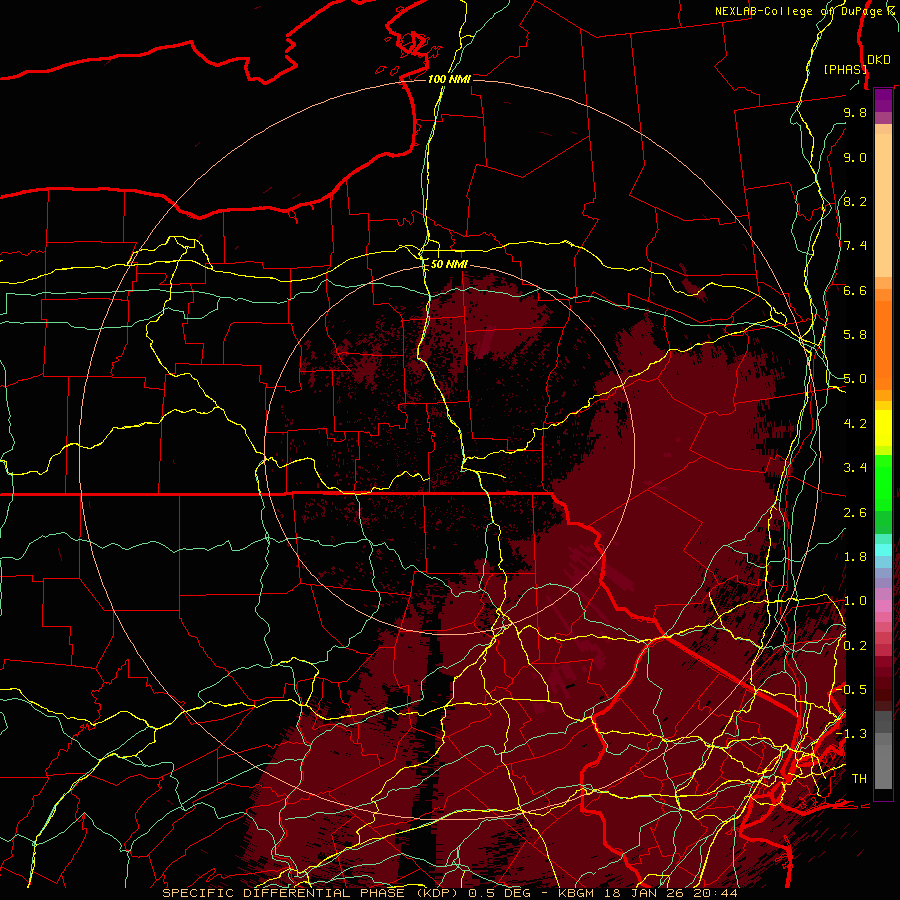This screenshot has height=900, width=900.
Task: Click the 6.6 value on the color scale
Action: click(x=855, y=290)
